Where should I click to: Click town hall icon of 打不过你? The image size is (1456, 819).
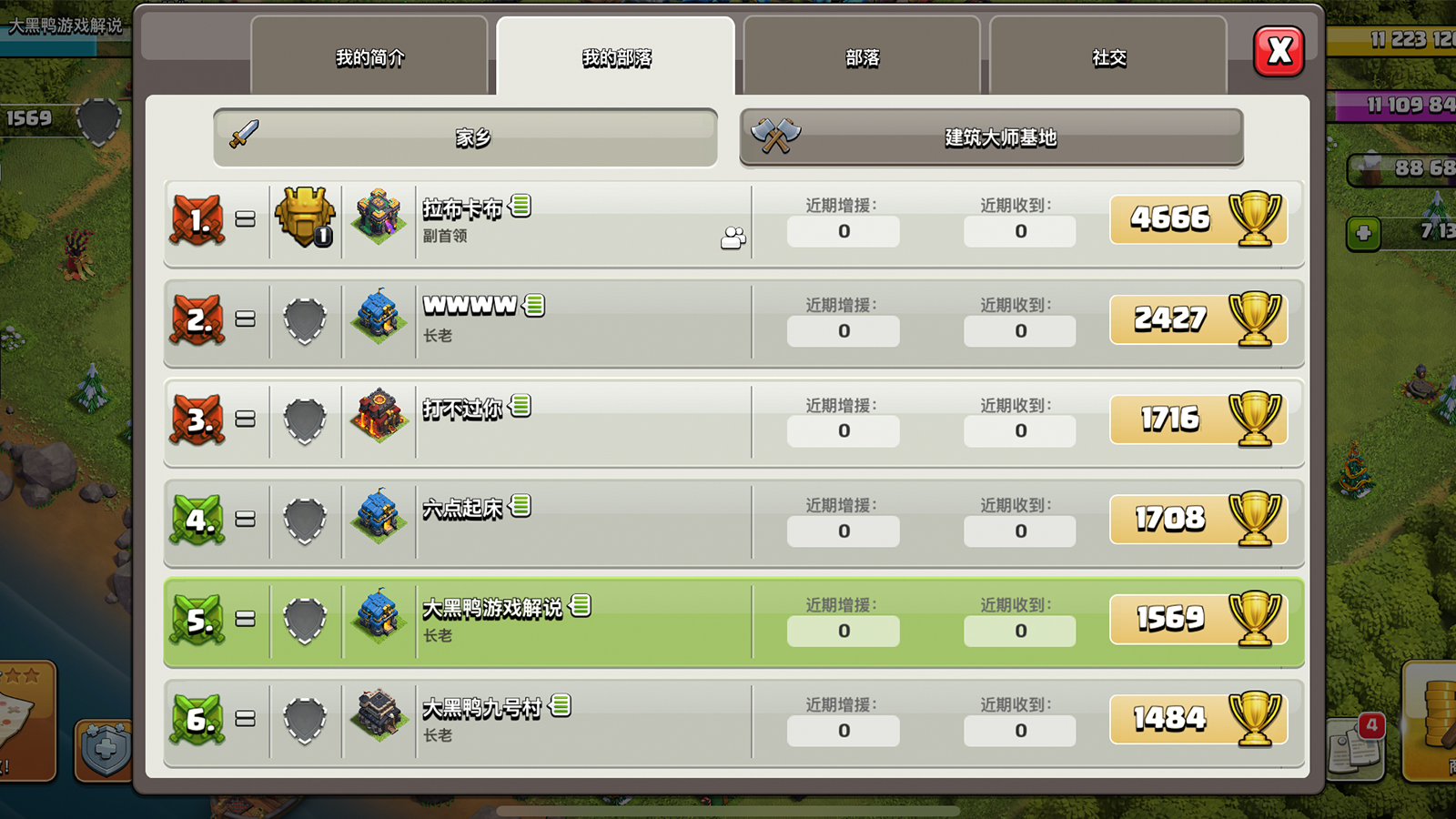(x=379, y=416)
